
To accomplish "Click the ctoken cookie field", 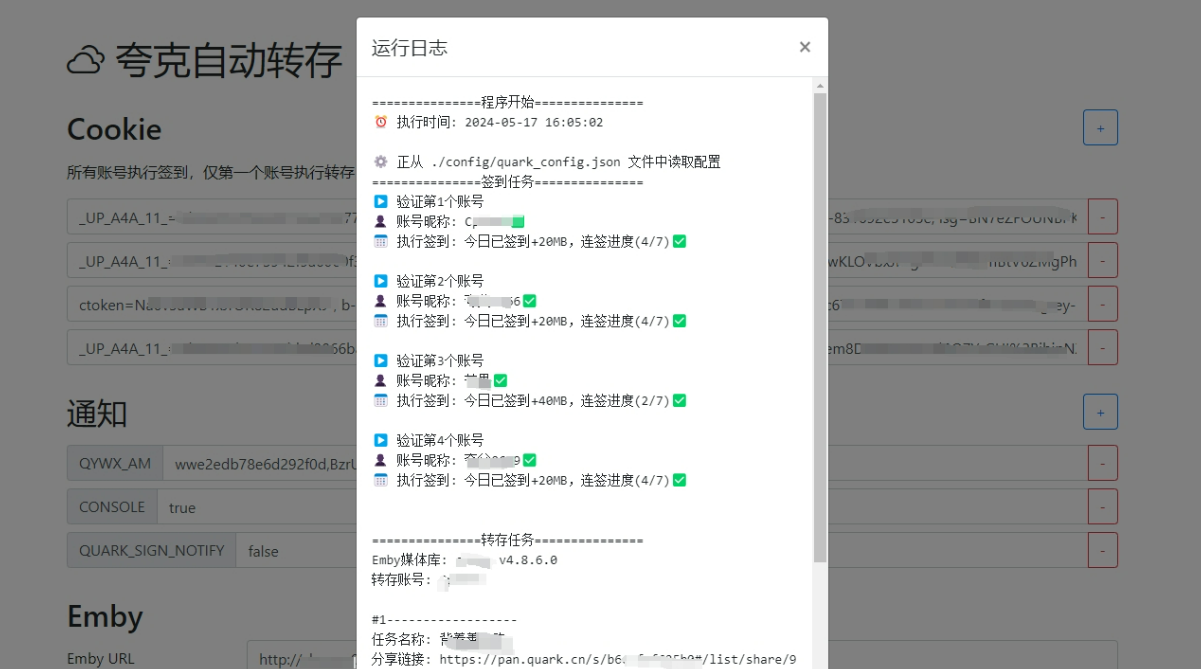I will (x=200, y=303).
